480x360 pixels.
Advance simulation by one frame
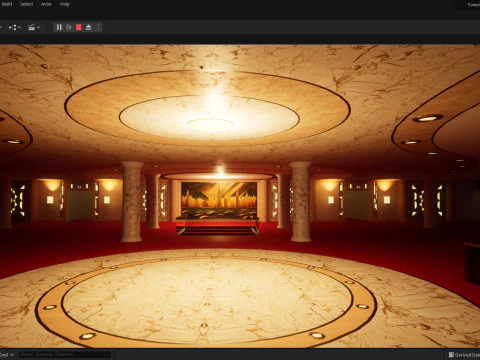69,27
